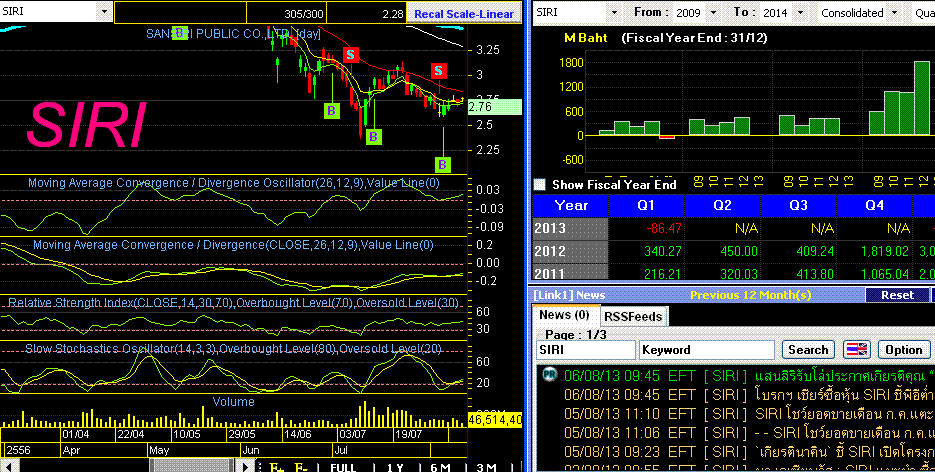Open the PR icon on the first news row
The height and width of the screenshot is (472, 935).
(549, 375)
